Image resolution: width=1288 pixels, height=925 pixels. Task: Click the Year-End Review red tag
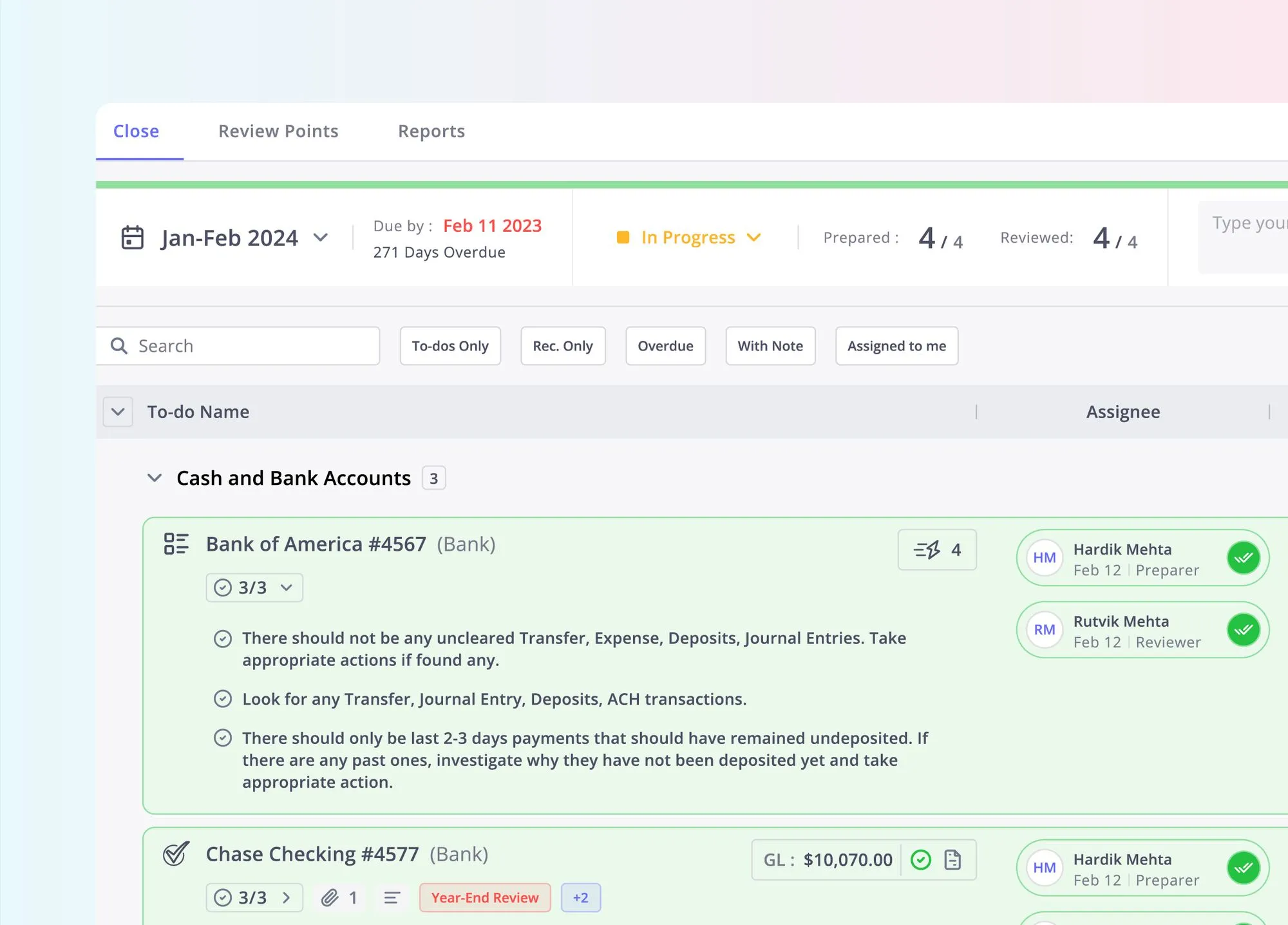tap(485, 897)
